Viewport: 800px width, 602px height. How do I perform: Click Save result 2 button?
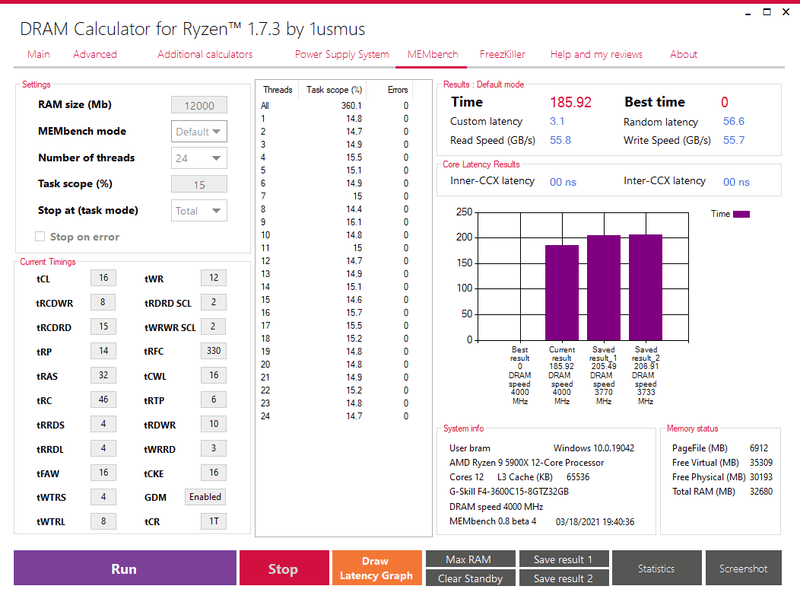click(564, 578)
